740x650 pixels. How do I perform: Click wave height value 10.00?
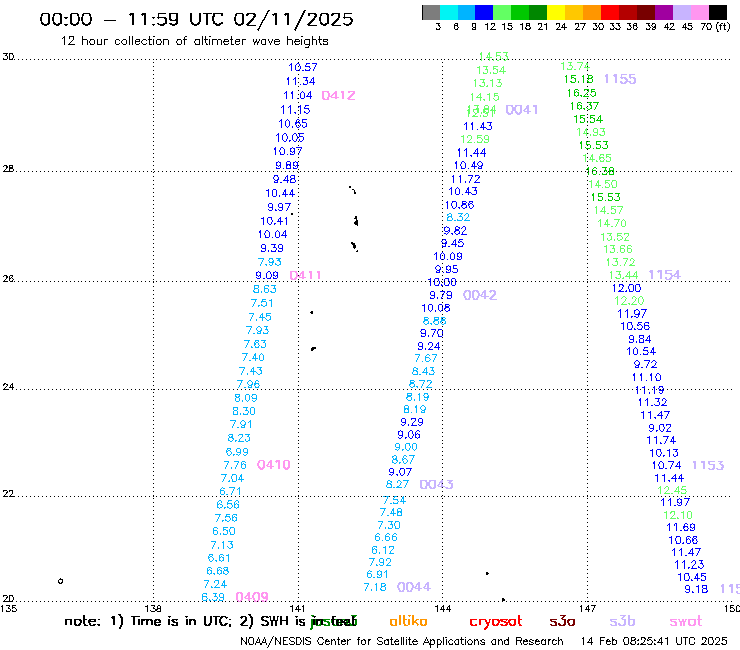442,282
